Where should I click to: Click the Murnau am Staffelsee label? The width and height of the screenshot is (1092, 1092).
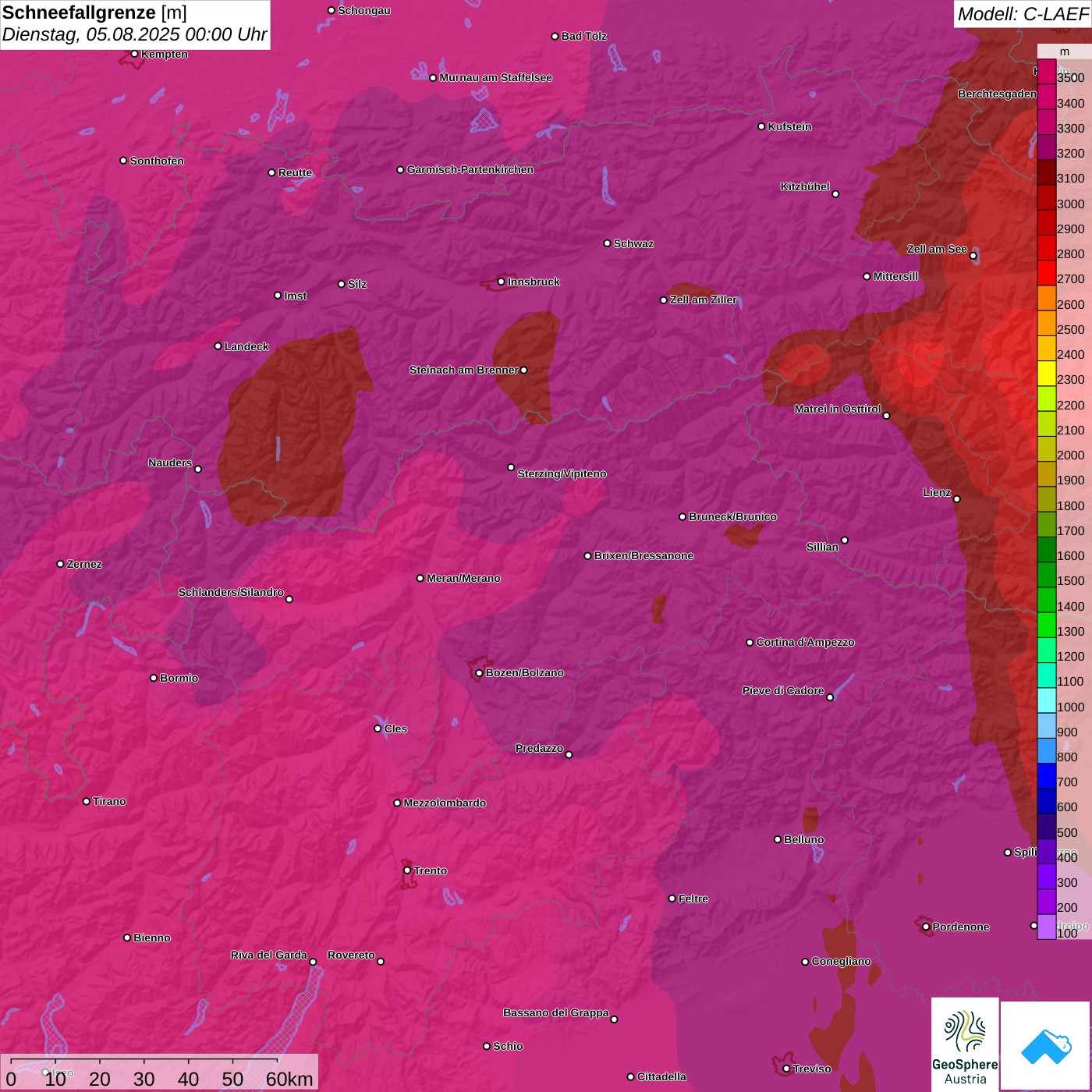coord(495,77)
